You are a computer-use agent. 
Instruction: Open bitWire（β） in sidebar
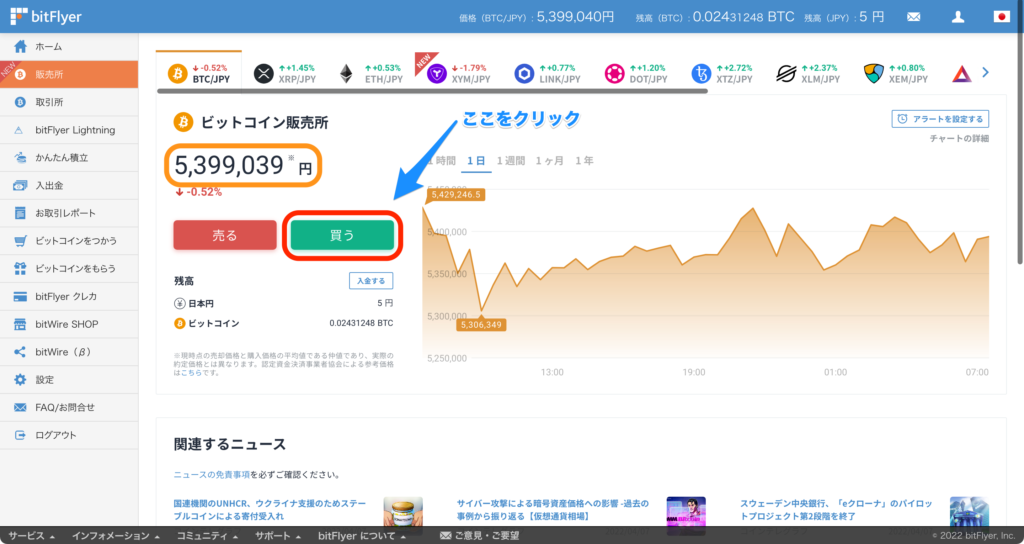[69, 352]
